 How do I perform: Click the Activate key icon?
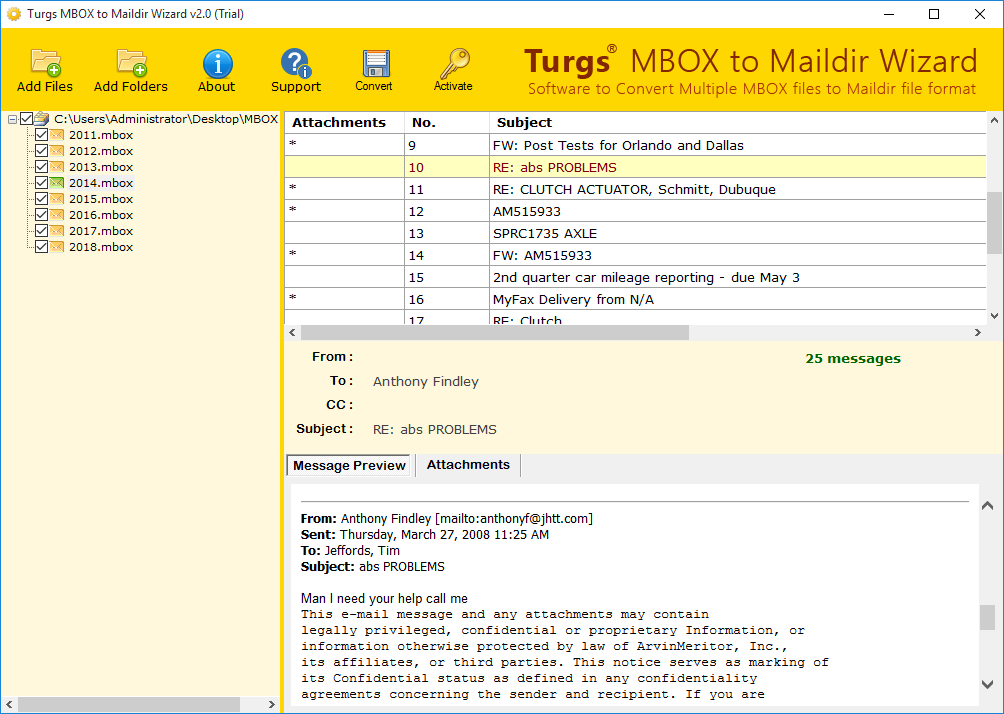tap(453, 63)
